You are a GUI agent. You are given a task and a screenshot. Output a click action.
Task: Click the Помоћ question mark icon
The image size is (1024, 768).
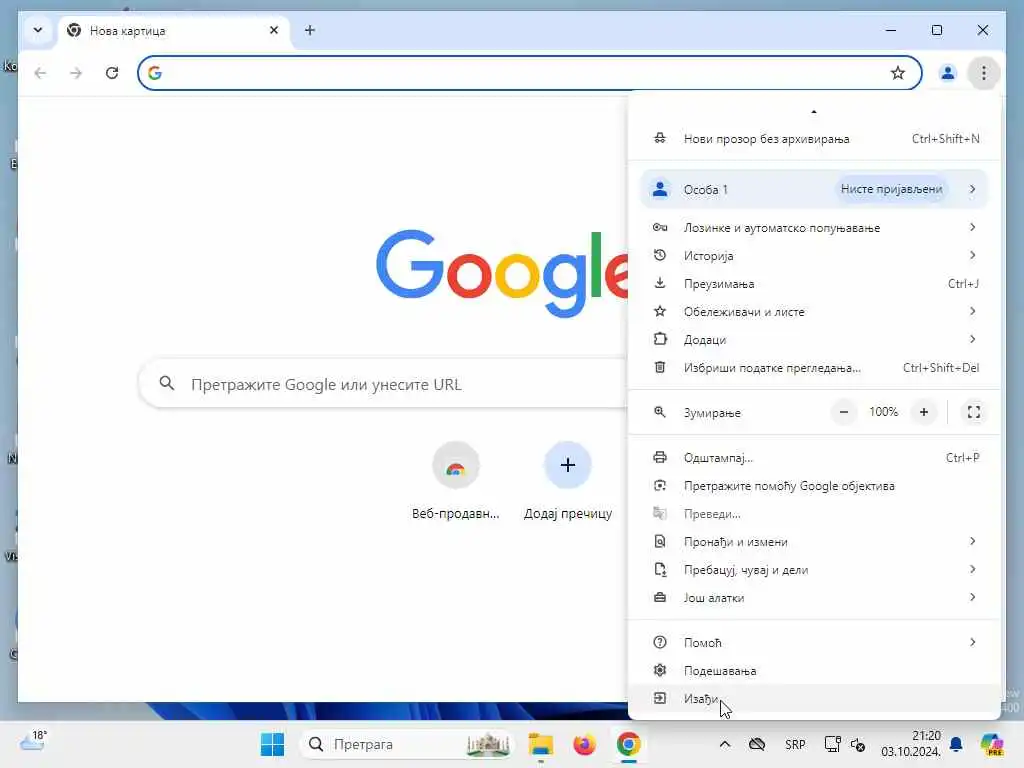[660, 642]
